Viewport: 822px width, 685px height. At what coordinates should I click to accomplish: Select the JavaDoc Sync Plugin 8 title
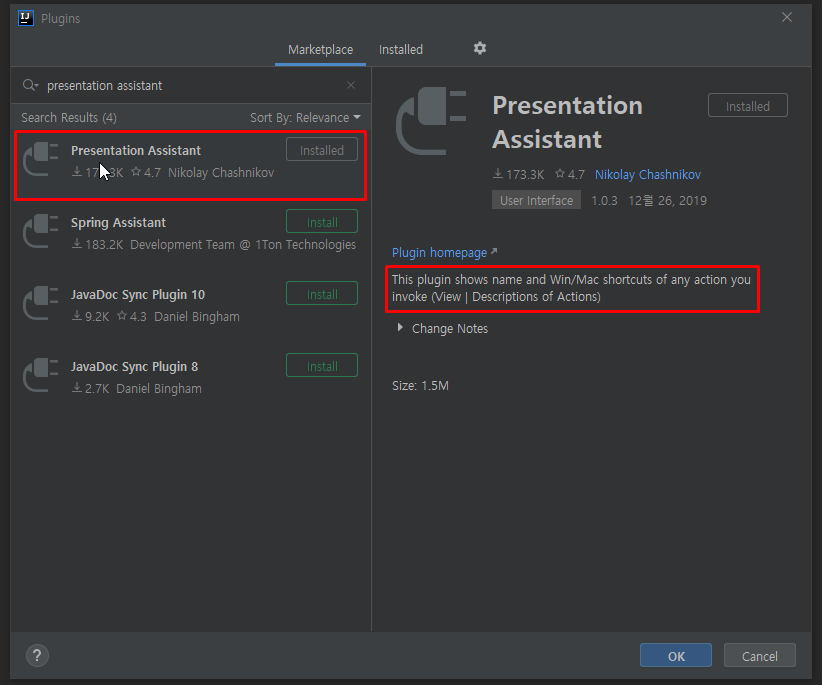coord(135,366)
